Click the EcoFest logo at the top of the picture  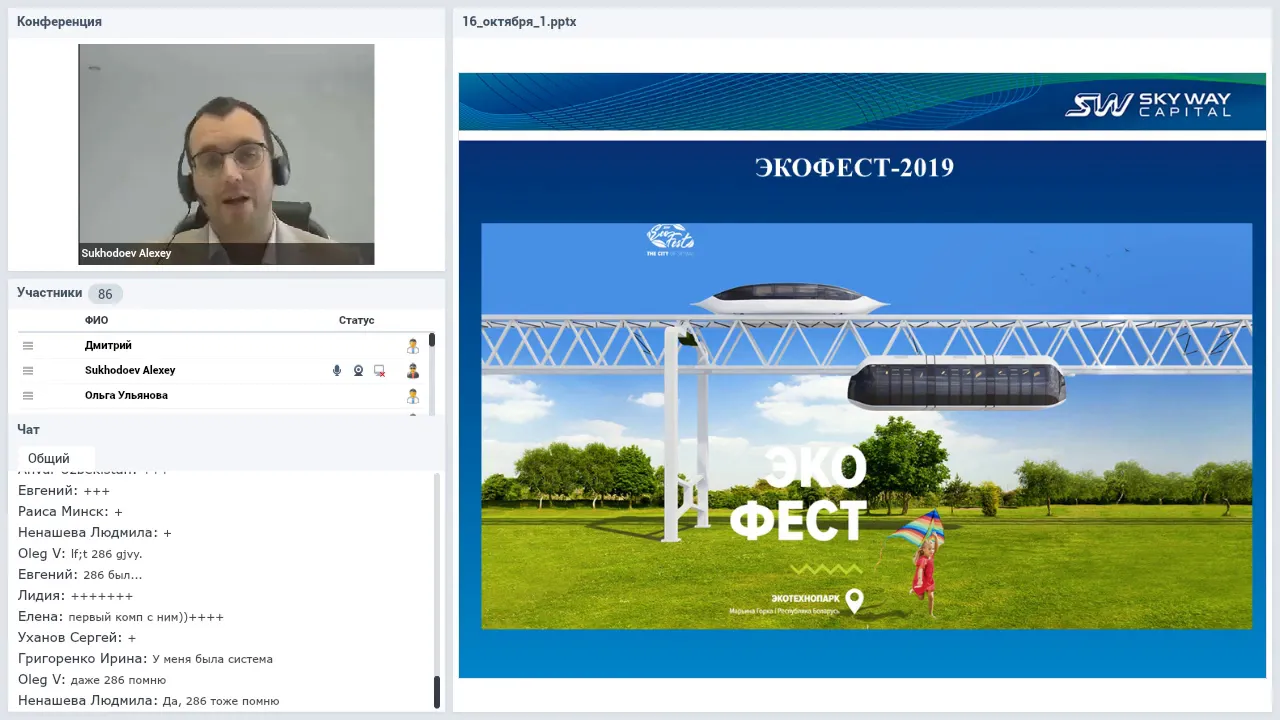click(x=671, y=240)
